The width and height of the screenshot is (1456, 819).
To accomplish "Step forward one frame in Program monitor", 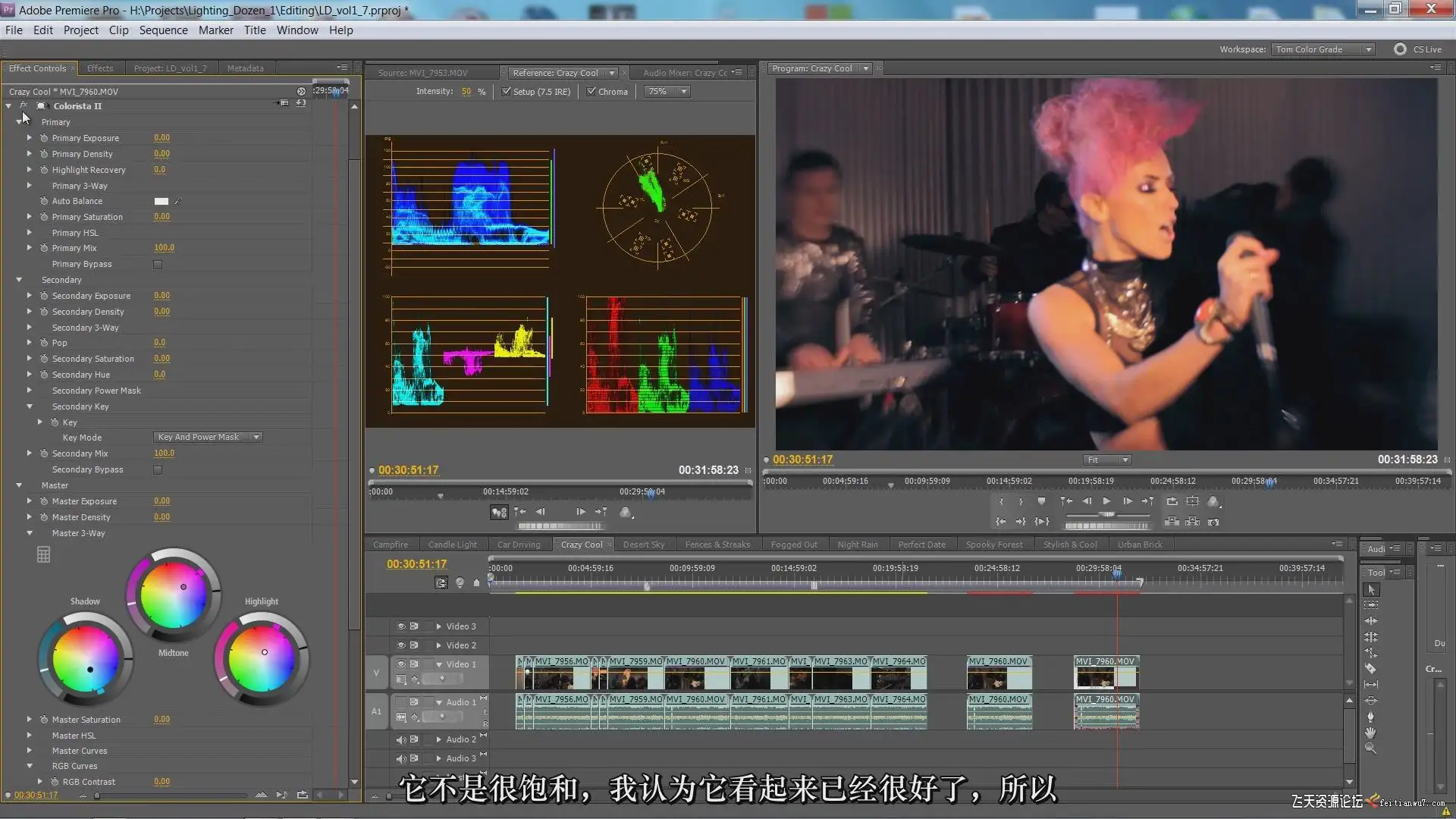I will pyautogui.click(x=1127, y=501).
